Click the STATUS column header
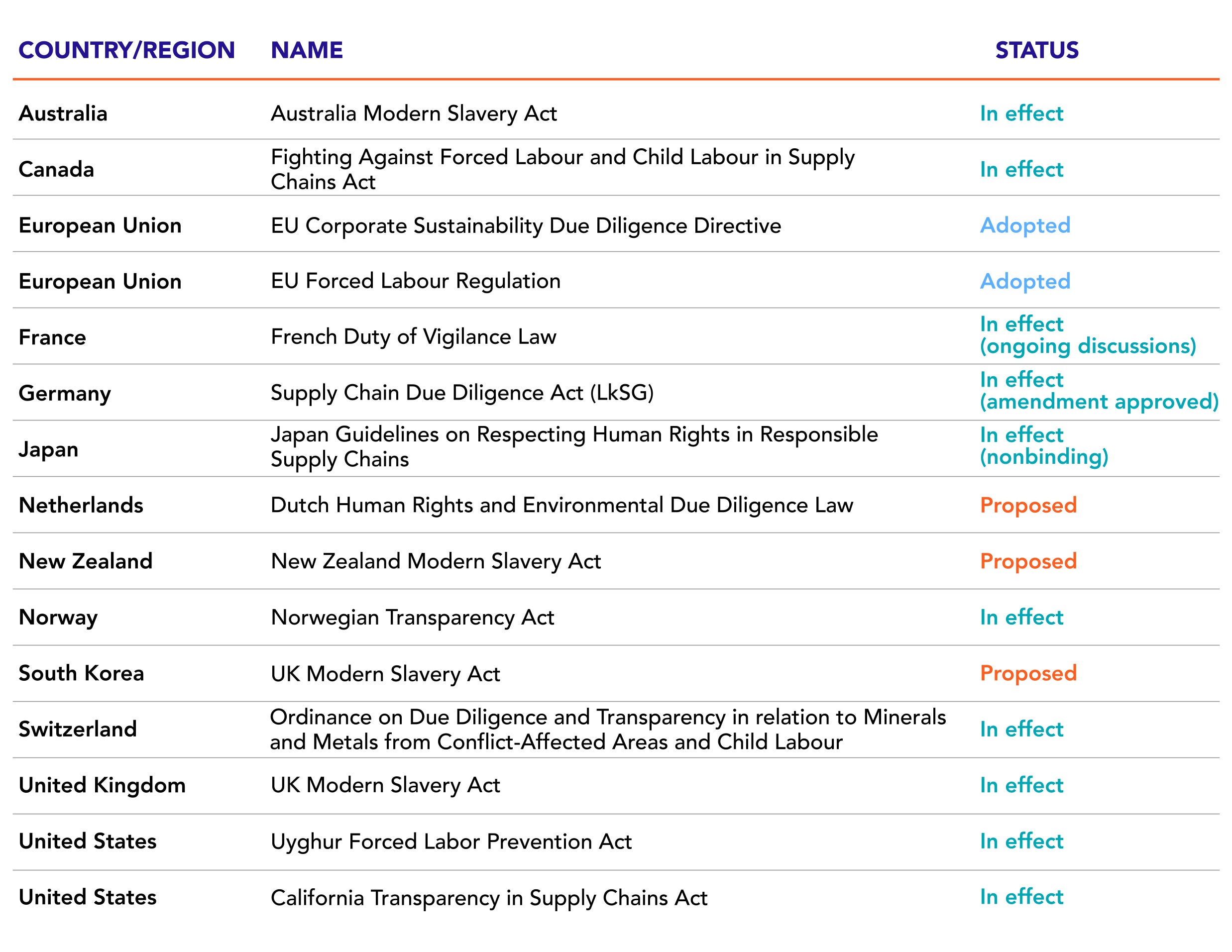This screenshot has width=1232, height=952. coord(1036,50)
